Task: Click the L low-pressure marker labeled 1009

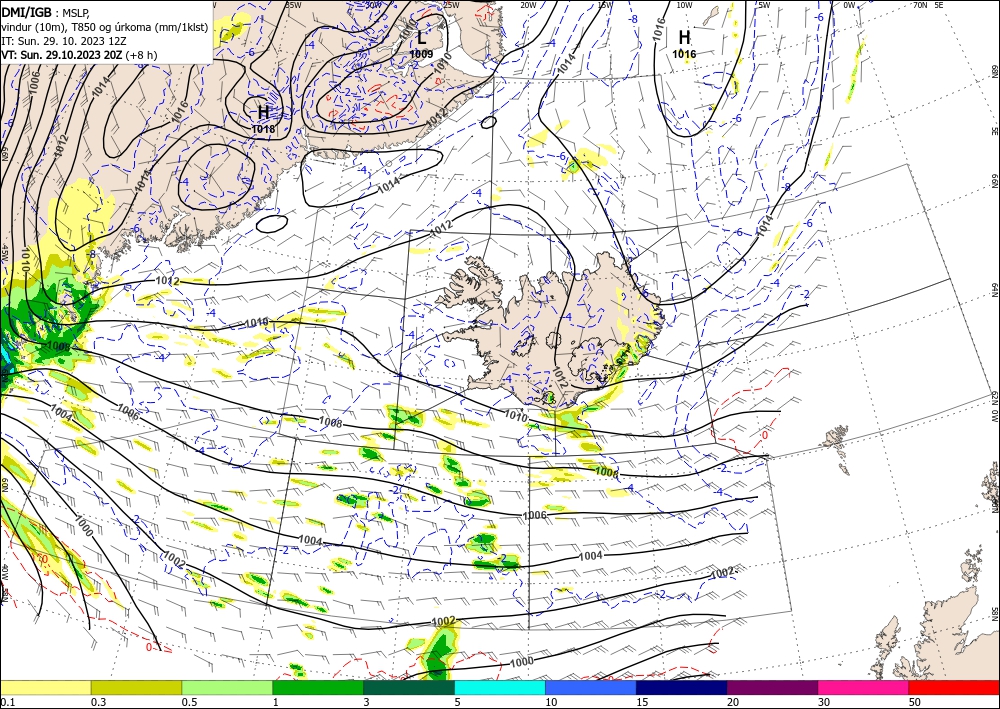Action: (x=422, y=38)
